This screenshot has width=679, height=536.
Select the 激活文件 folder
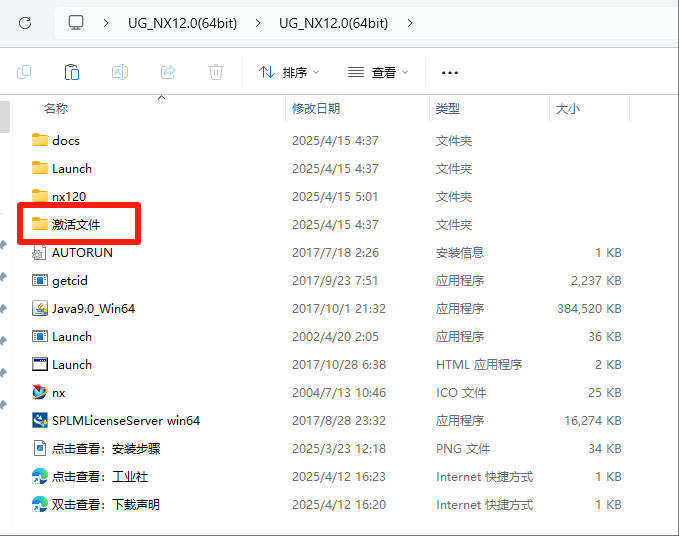tap(76, 225)
